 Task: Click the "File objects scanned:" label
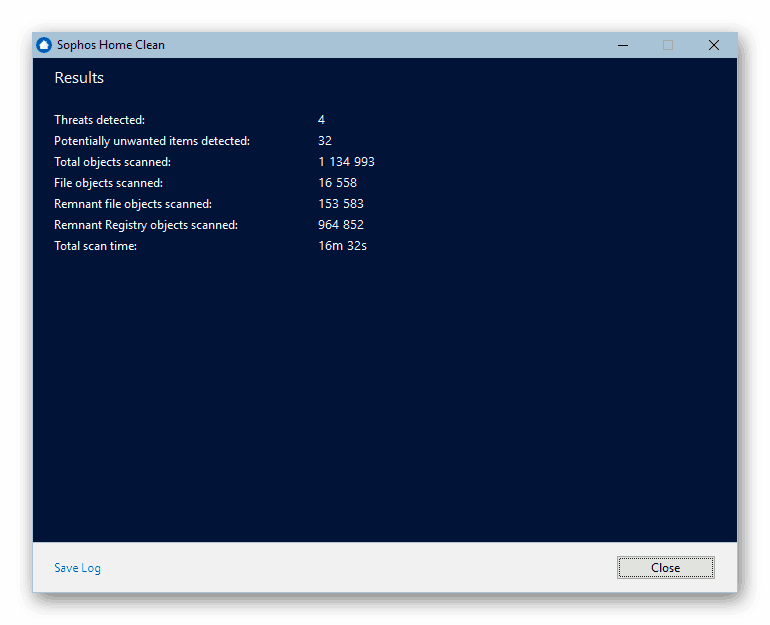[x=109, y=183]
